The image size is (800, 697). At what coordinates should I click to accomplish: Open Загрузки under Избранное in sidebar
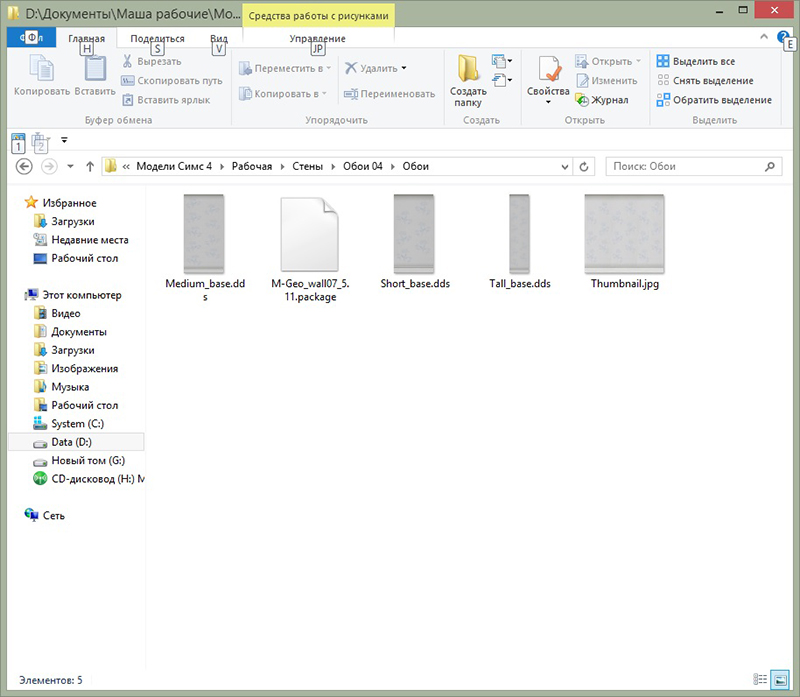(72, 221)
